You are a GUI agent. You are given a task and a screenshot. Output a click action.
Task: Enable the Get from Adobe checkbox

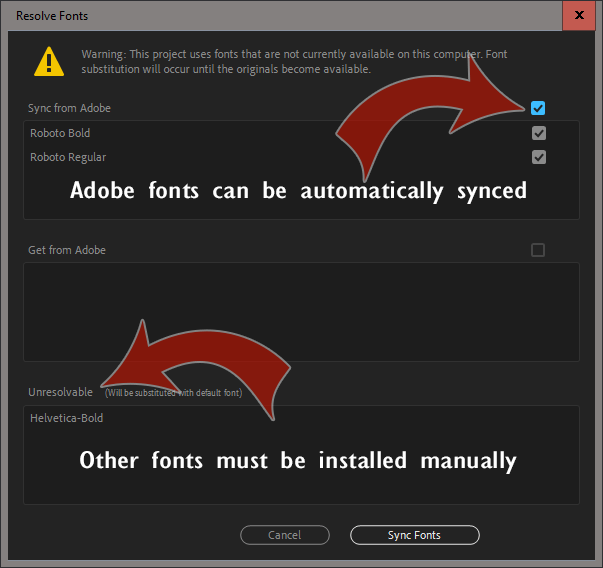pyautogui.click(x=538, y=250)
